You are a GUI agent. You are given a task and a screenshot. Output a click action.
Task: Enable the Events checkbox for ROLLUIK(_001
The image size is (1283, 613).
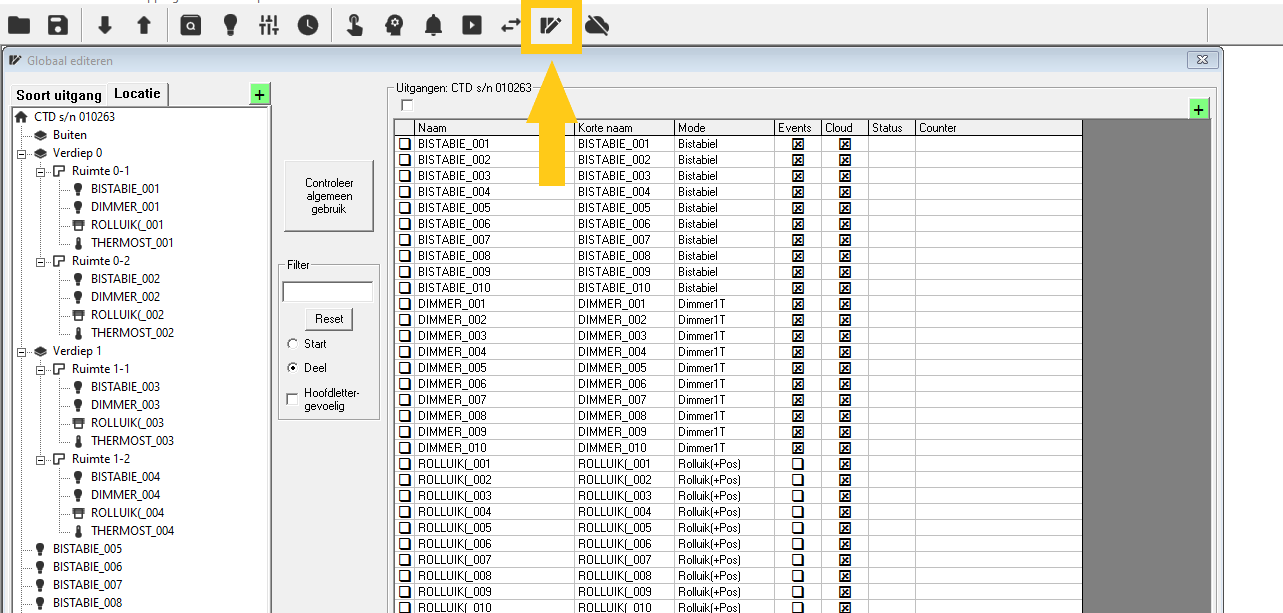798,464
